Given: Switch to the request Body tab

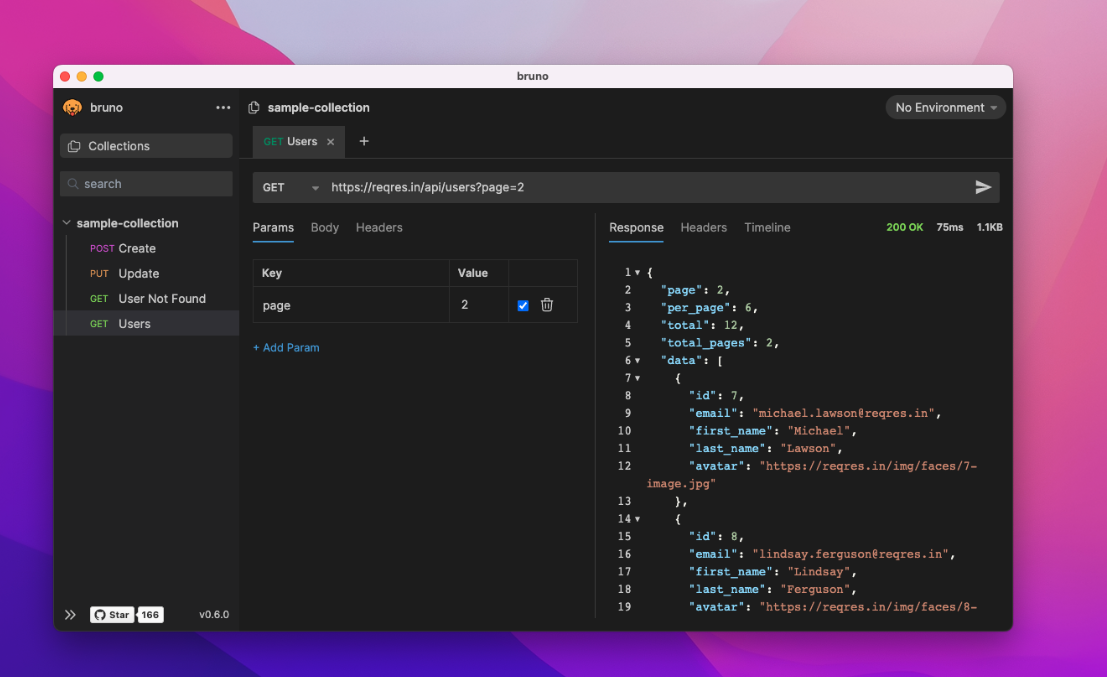Looking at the screenshot, I should (x=325, y=227).
